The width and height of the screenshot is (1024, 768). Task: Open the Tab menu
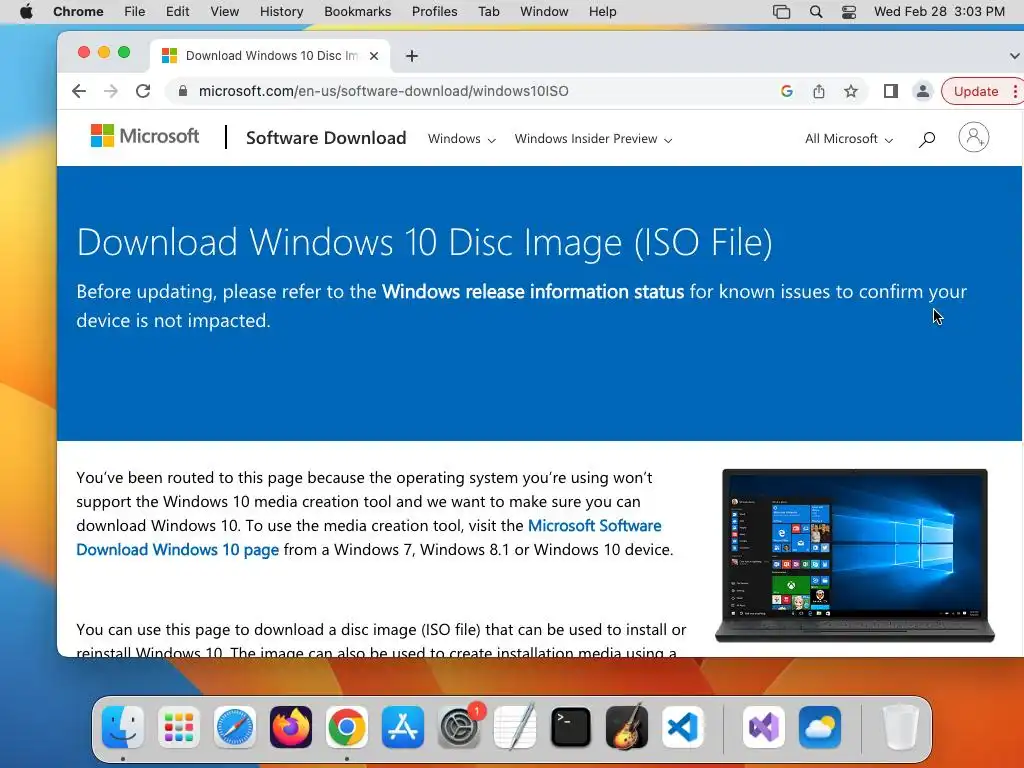488,12
